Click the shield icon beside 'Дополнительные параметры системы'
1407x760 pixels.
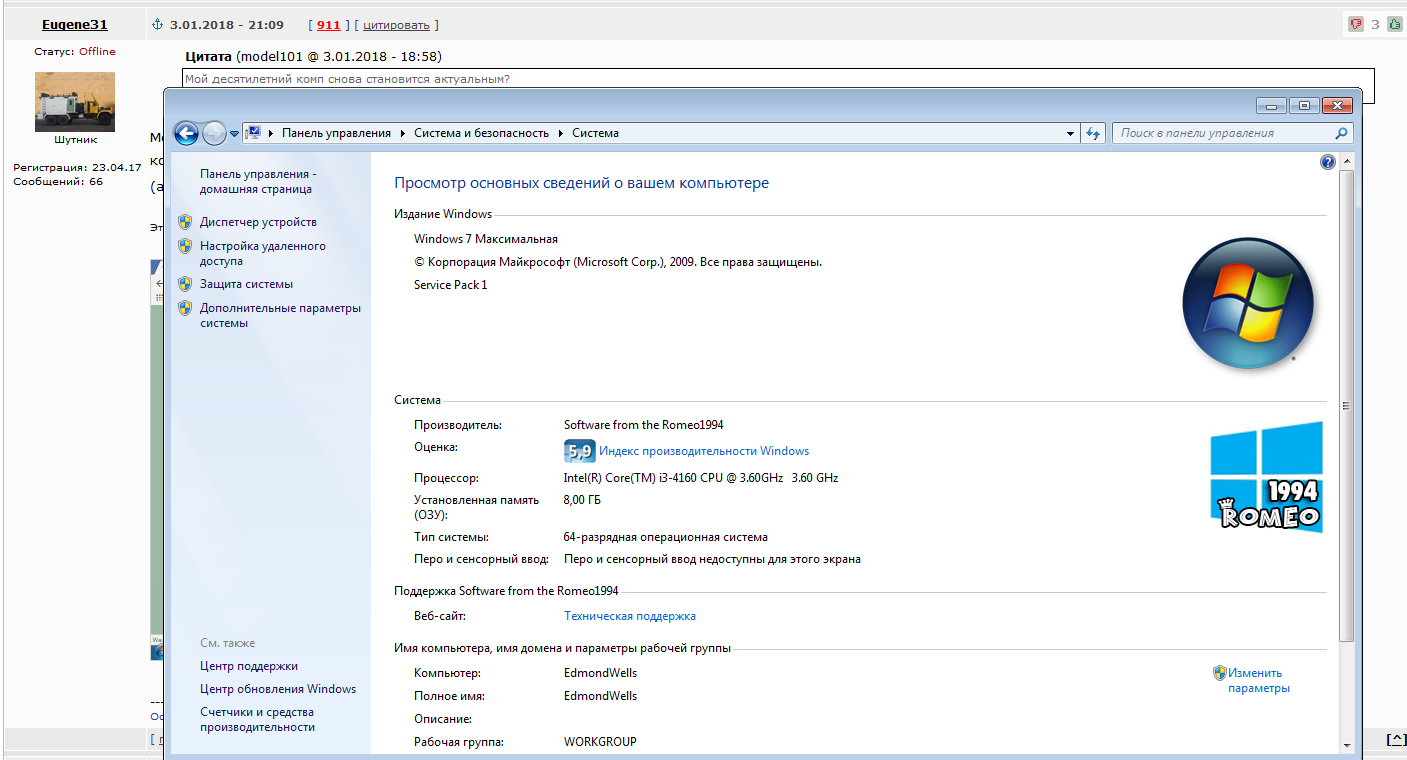185,308
